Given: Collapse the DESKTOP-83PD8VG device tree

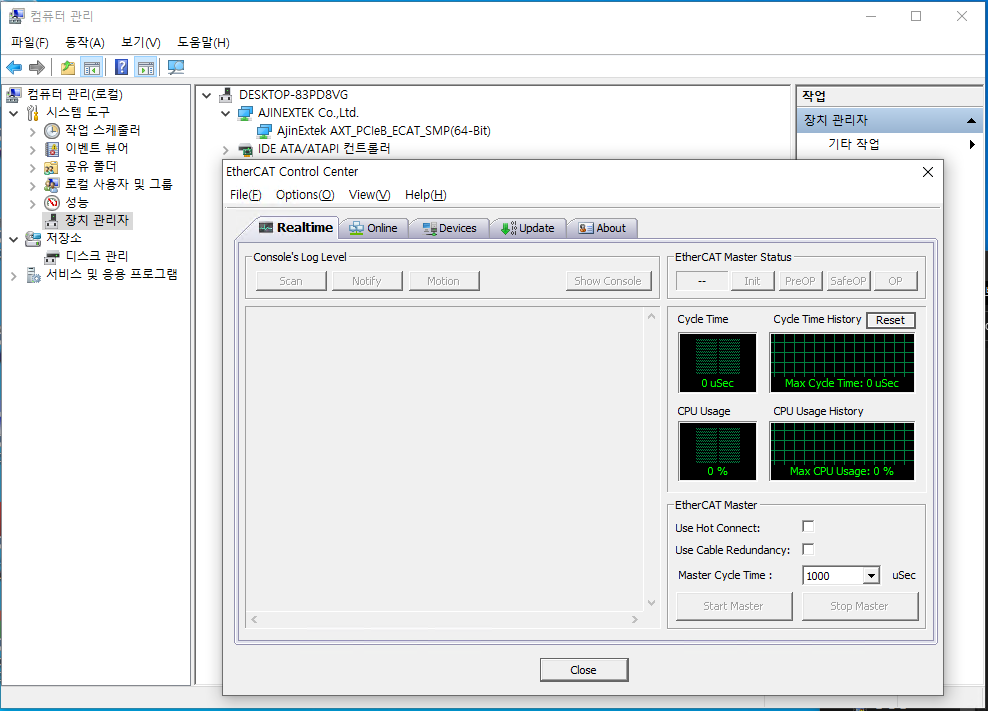Looking at the screenshot, I should coord(206,96).
